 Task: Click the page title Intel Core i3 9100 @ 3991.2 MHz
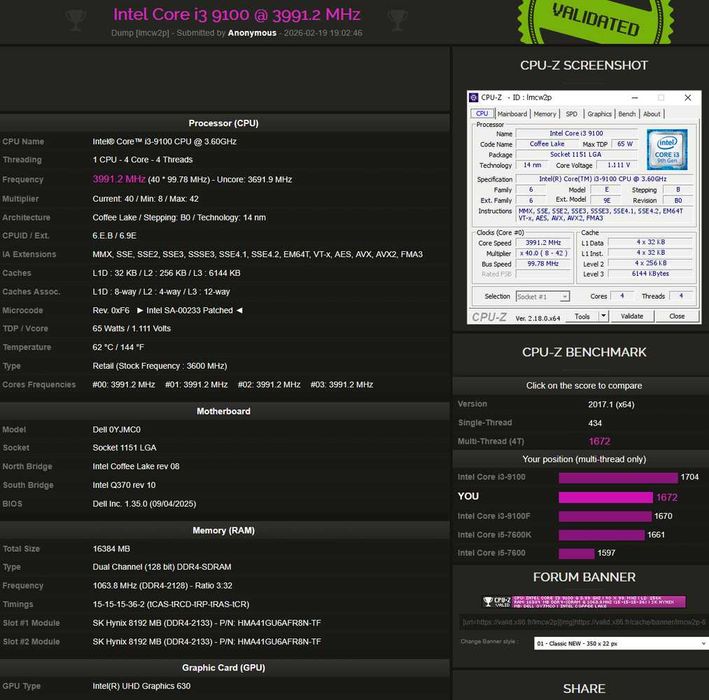[236, 14]
